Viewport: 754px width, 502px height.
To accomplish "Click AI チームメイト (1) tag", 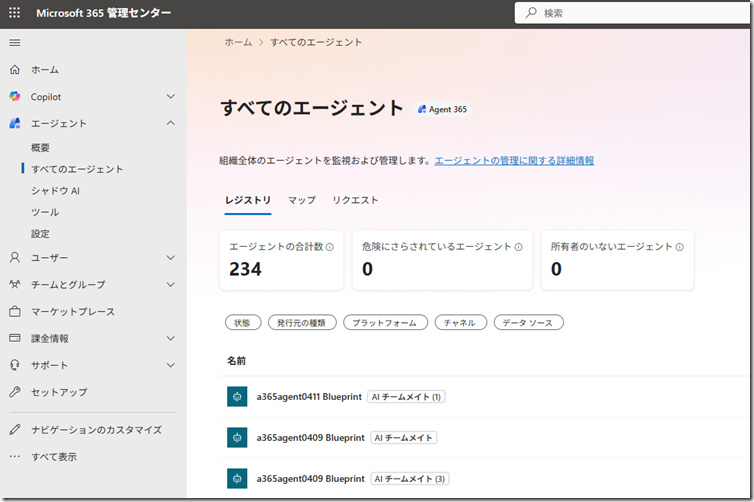I will tap(406, 397).
